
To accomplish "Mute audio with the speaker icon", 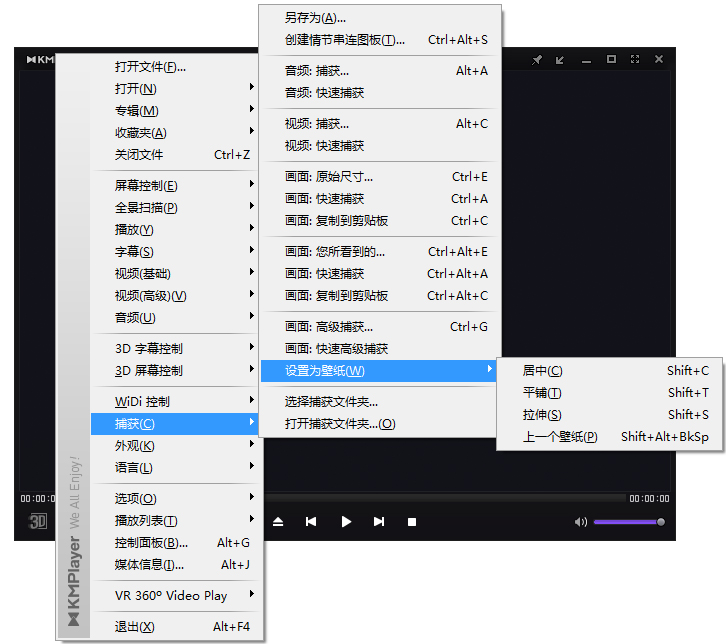I will 581,522.
